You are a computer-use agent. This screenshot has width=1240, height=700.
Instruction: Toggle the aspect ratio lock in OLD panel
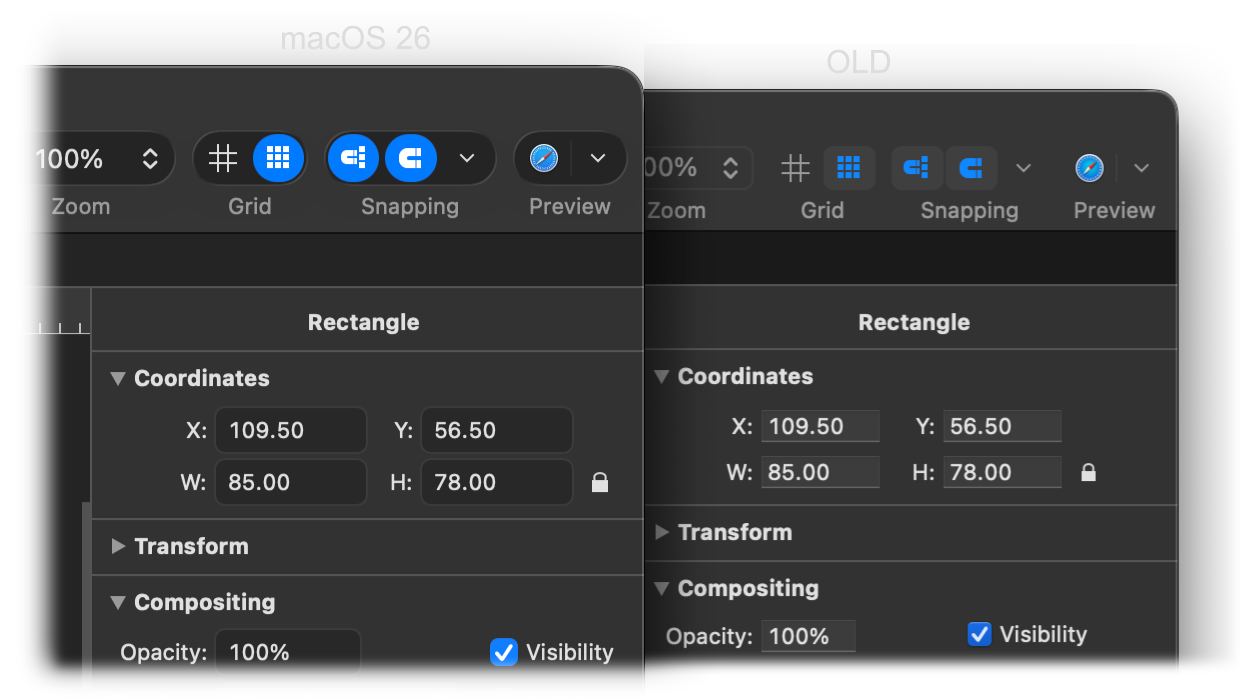(1089, 472)
